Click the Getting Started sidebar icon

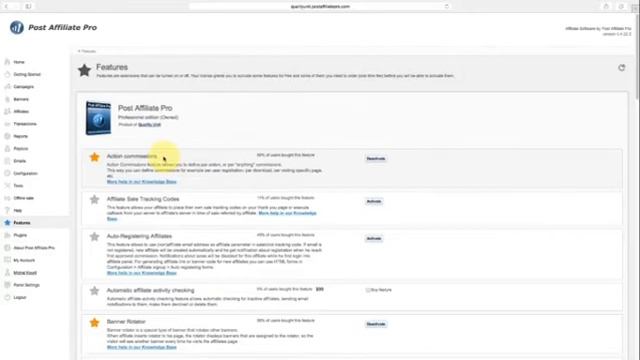pos(7,74)
